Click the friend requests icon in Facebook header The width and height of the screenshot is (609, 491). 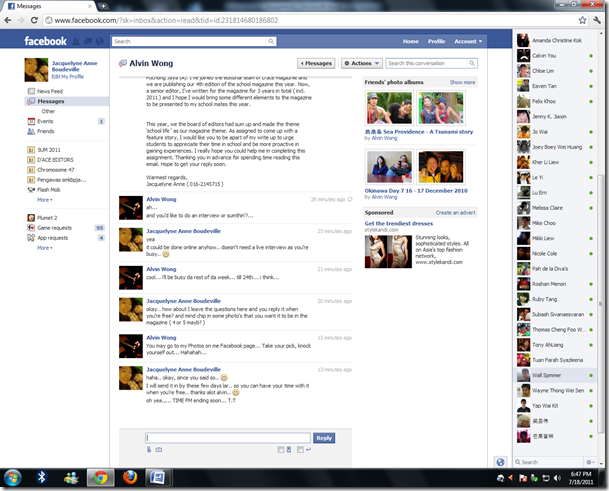tap(76, 41)
